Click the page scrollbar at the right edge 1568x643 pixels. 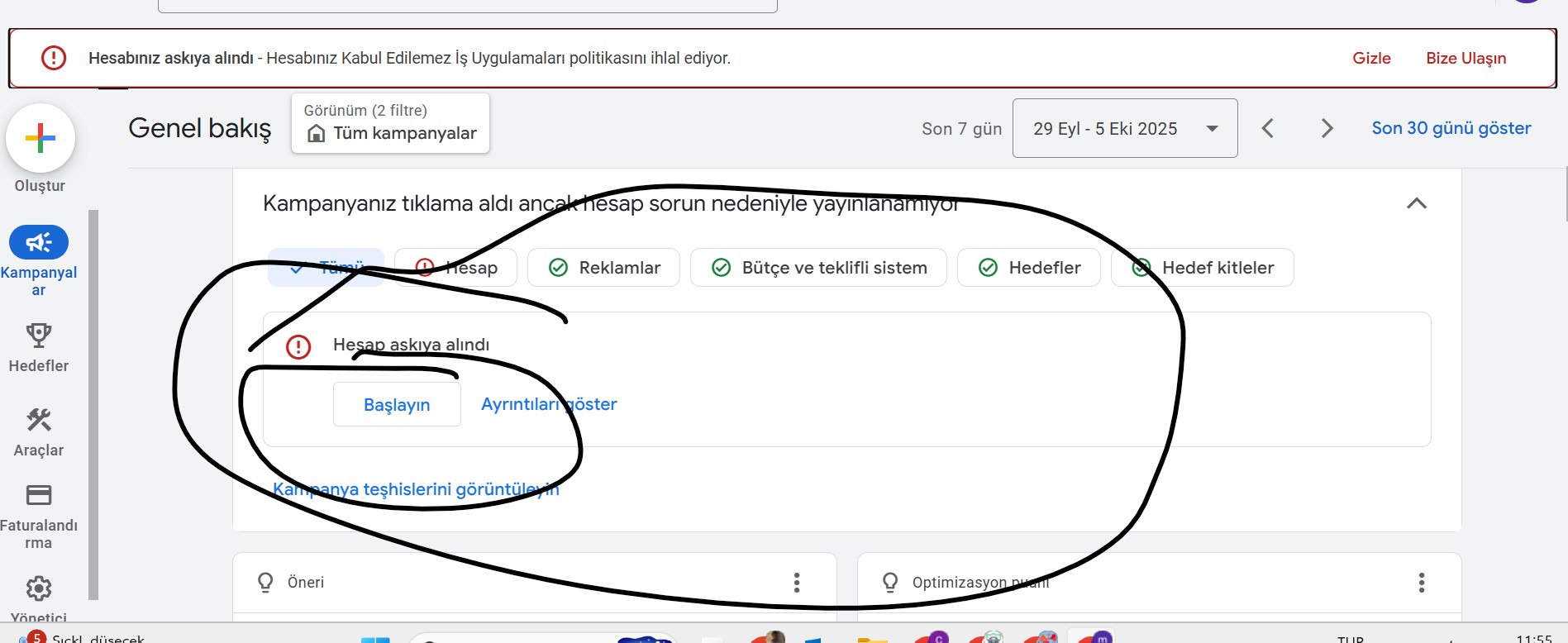tap(1566, 194)
